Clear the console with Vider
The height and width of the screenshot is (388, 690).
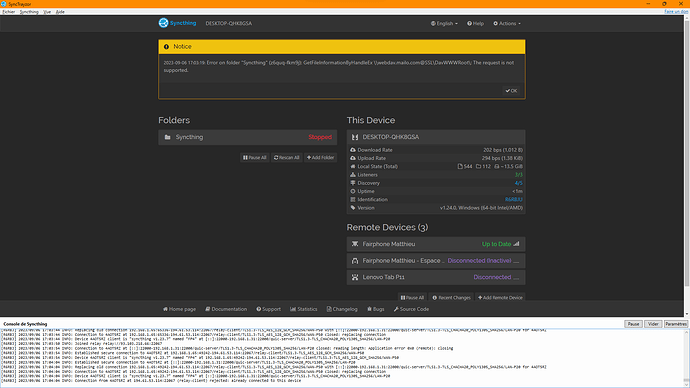(x=653, y=324)
